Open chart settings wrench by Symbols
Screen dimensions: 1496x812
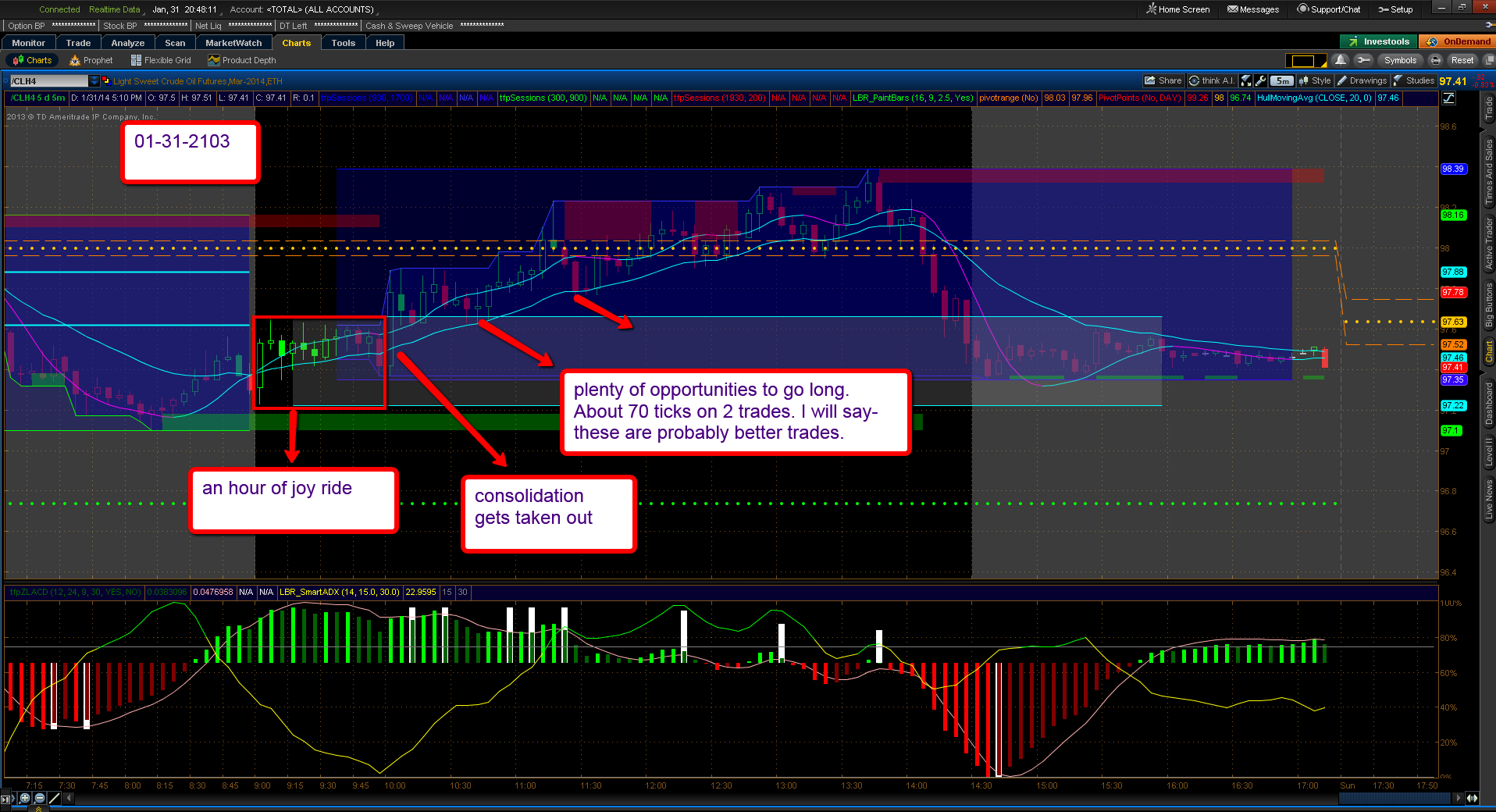coord(1363,60)
